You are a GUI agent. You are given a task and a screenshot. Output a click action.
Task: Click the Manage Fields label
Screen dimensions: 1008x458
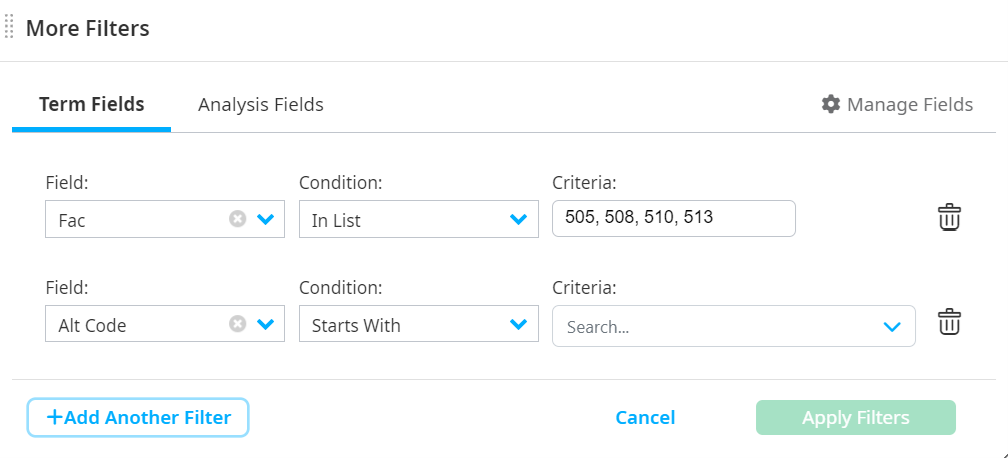[x=909, y=104]
